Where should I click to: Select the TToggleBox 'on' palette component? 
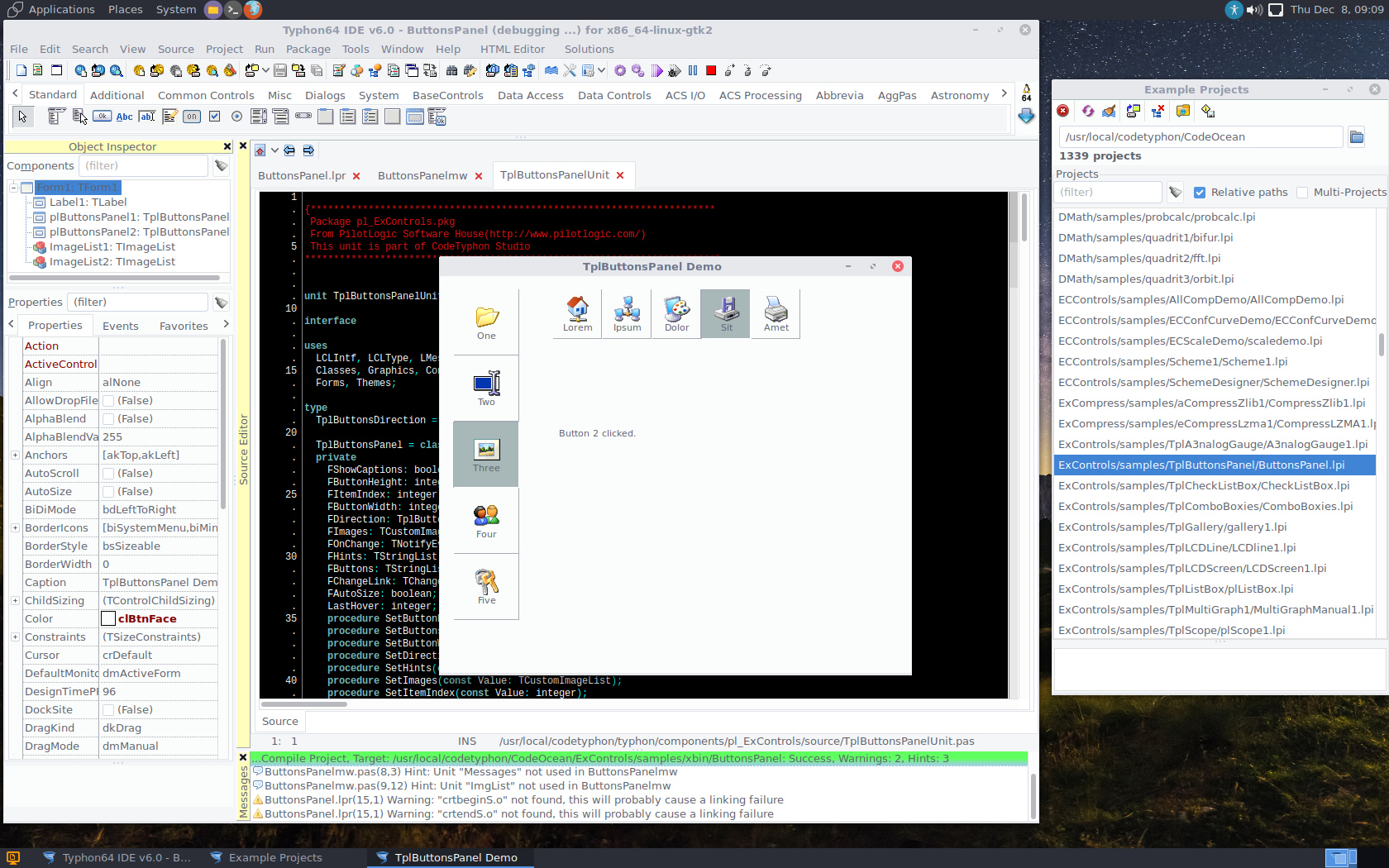(192, 117)
